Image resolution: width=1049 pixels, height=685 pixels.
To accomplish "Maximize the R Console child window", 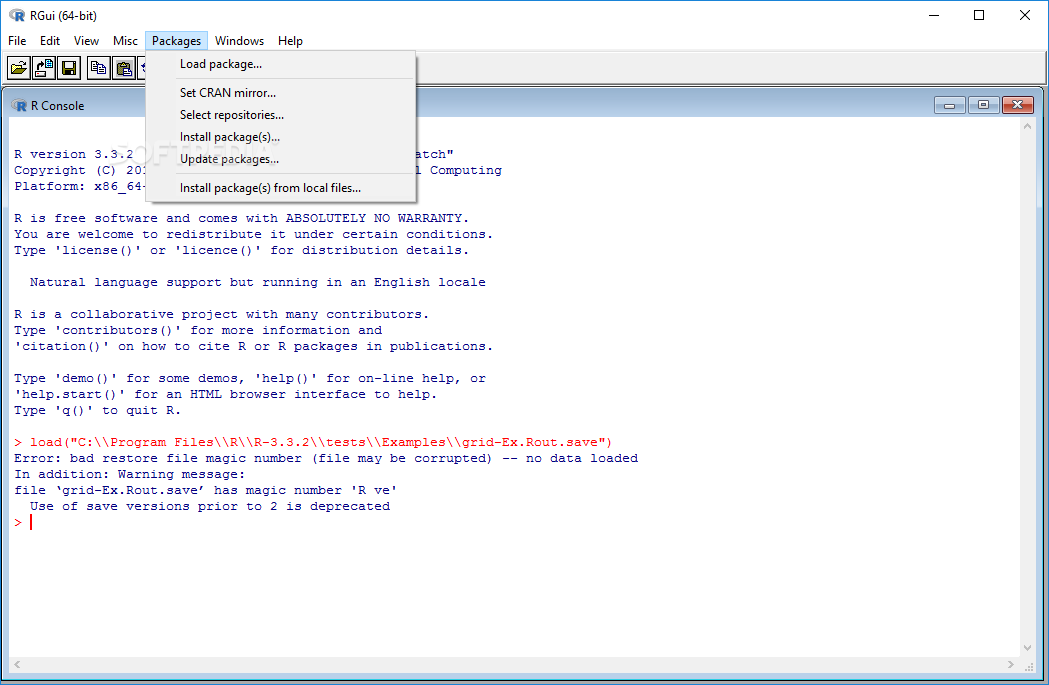I will [x=983, y=105].
